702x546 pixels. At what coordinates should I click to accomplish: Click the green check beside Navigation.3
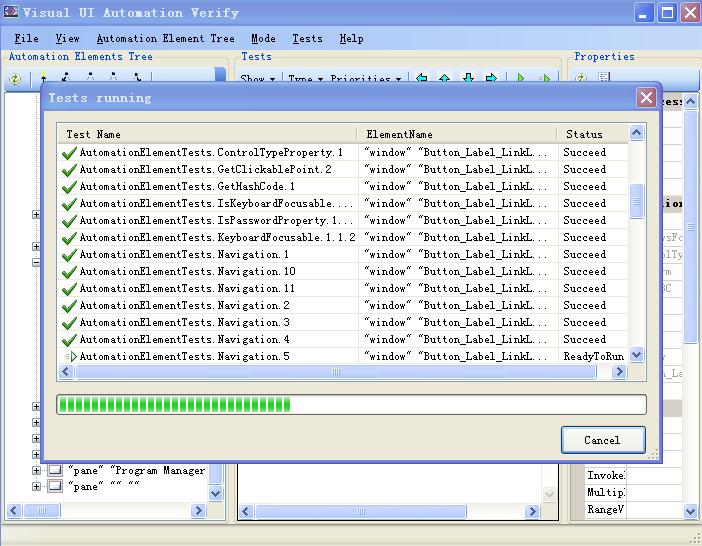pyautogui.click(x=69, y=323)
